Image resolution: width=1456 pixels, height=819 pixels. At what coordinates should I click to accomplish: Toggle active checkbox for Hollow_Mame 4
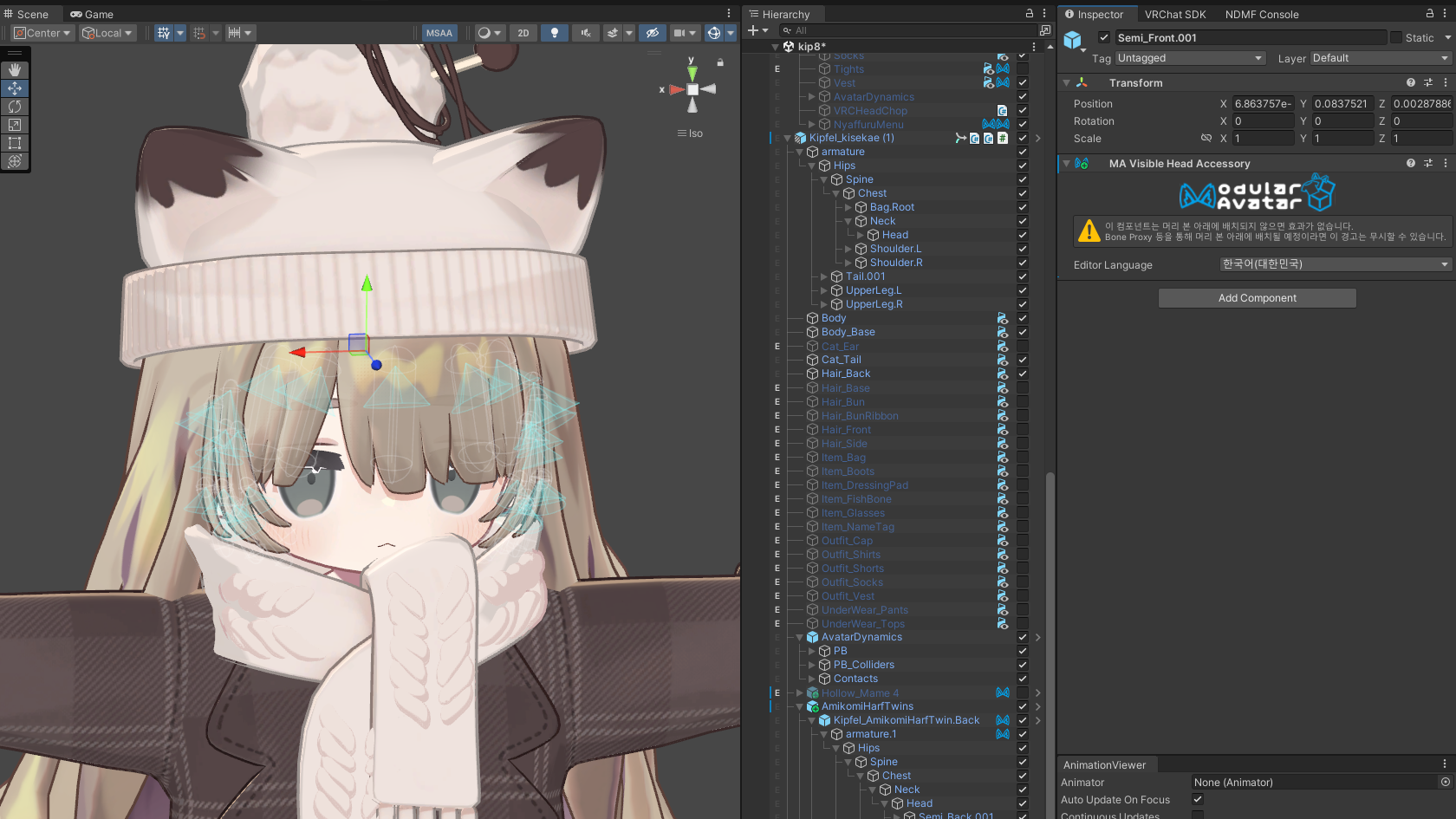[x=1023, y=692]
